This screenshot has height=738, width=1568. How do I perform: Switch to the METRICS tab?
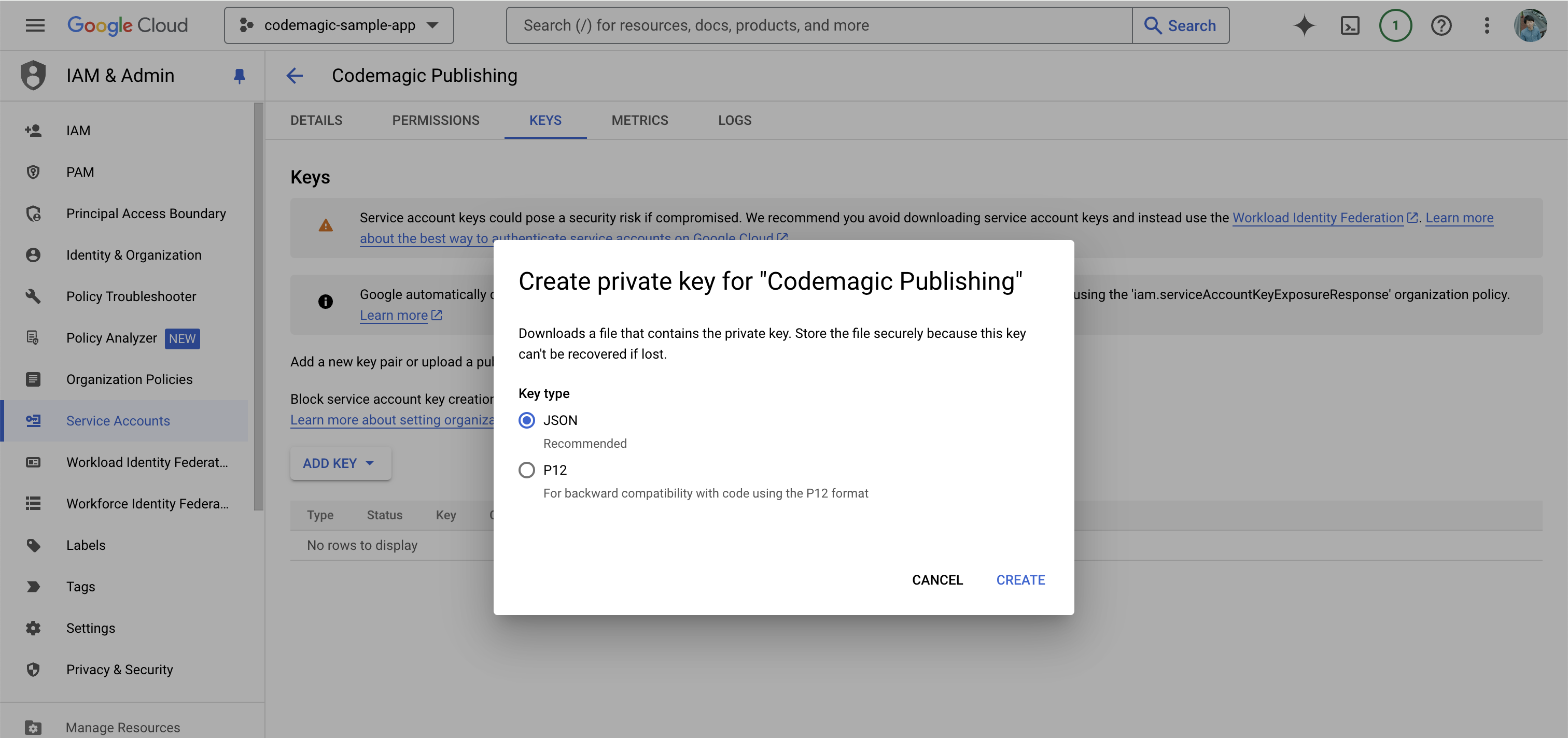(x=639, y=120)
